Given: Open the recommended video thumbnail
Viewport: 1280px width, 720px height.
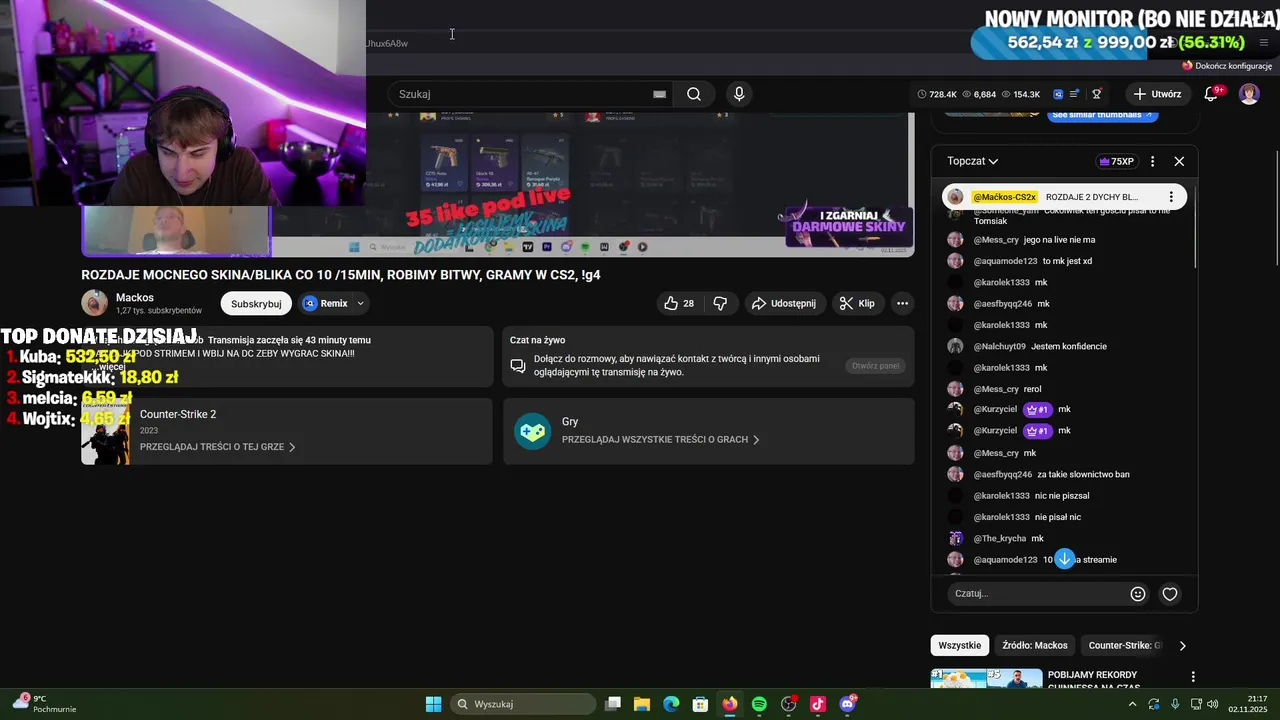Looking at the screenshot, I should (x=986, y=679).
